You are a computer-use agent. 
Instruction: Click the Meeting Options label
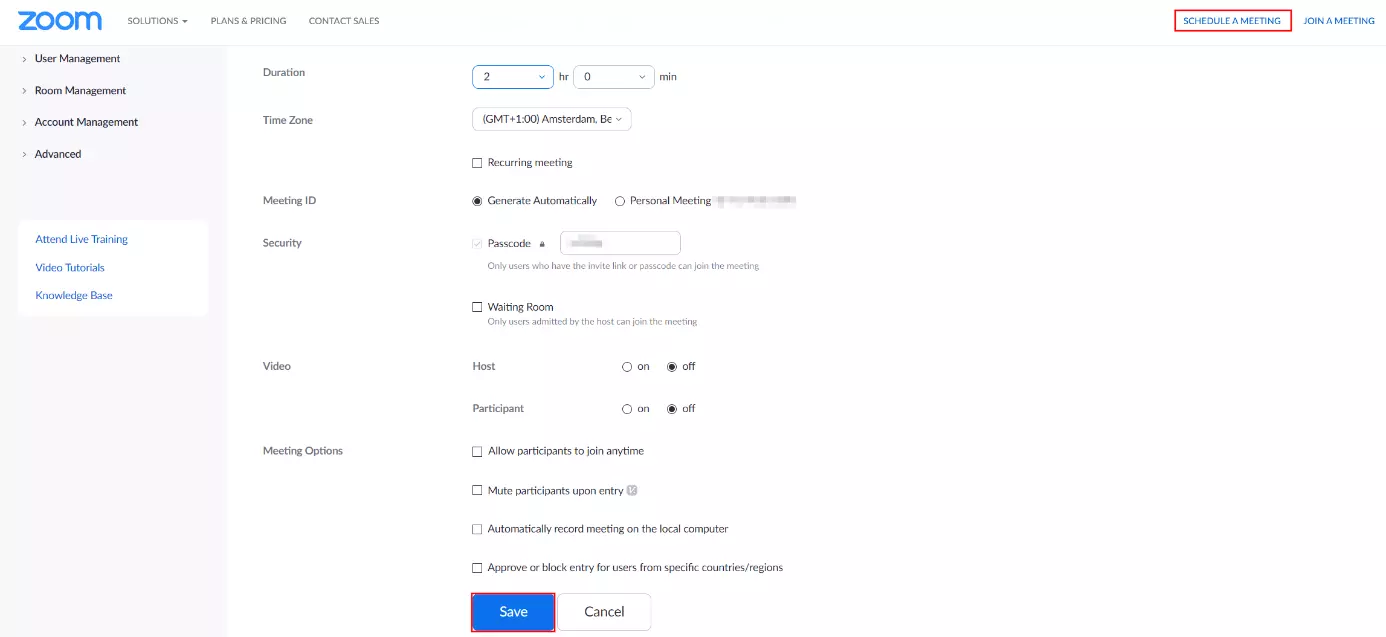[x=303, y=451]
